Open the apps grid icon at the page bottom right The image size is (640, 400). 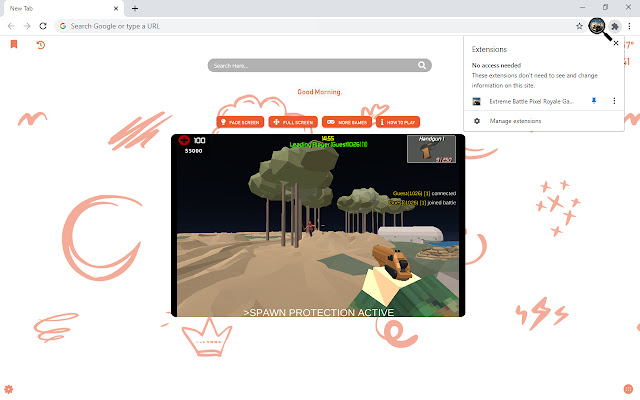point(628,389)
